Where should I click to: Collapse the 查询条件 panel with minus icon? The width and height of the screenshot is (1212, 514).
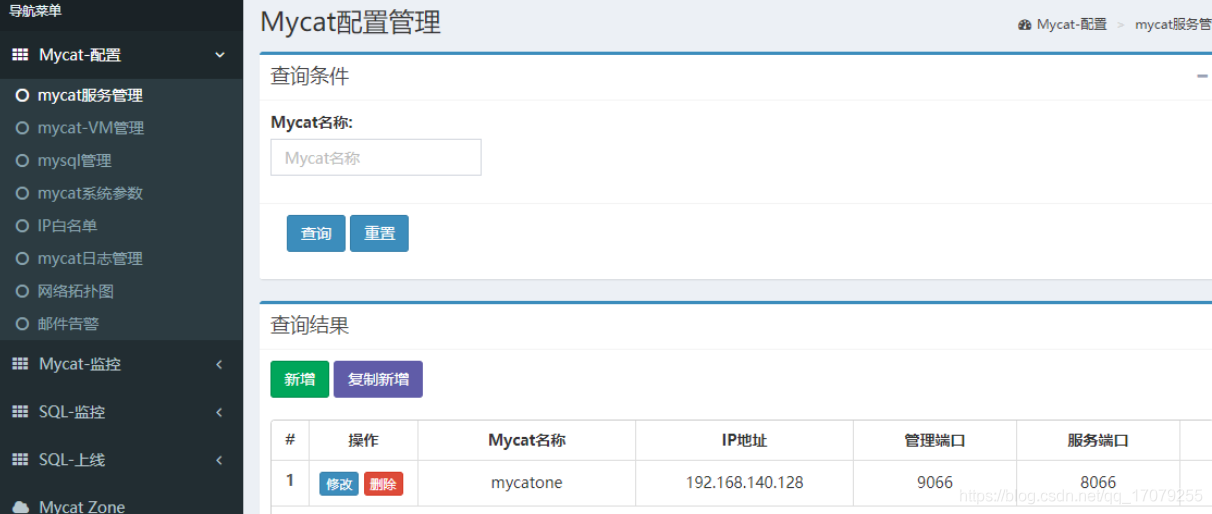(1202, 76)
